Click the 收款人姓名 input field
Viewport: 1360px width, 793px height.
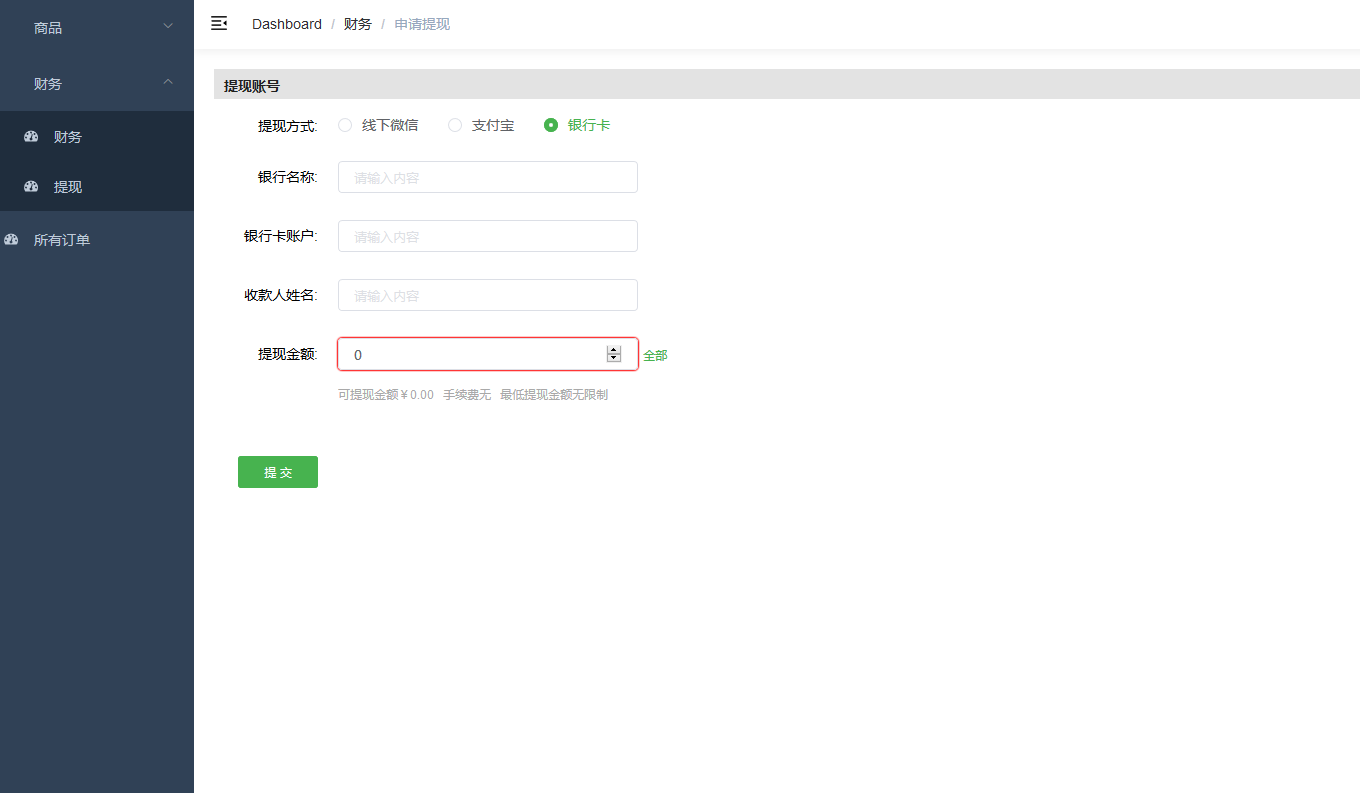click(x=487, y=295)
